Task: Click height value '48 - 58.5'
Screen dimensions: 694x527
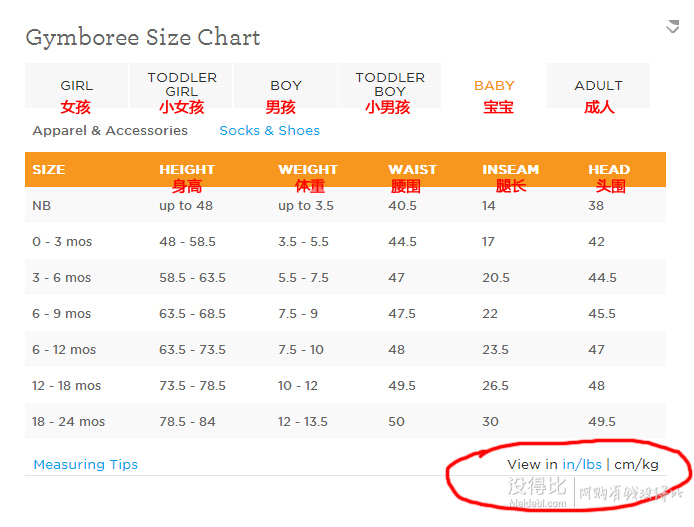Action: (x=187, y=242)
